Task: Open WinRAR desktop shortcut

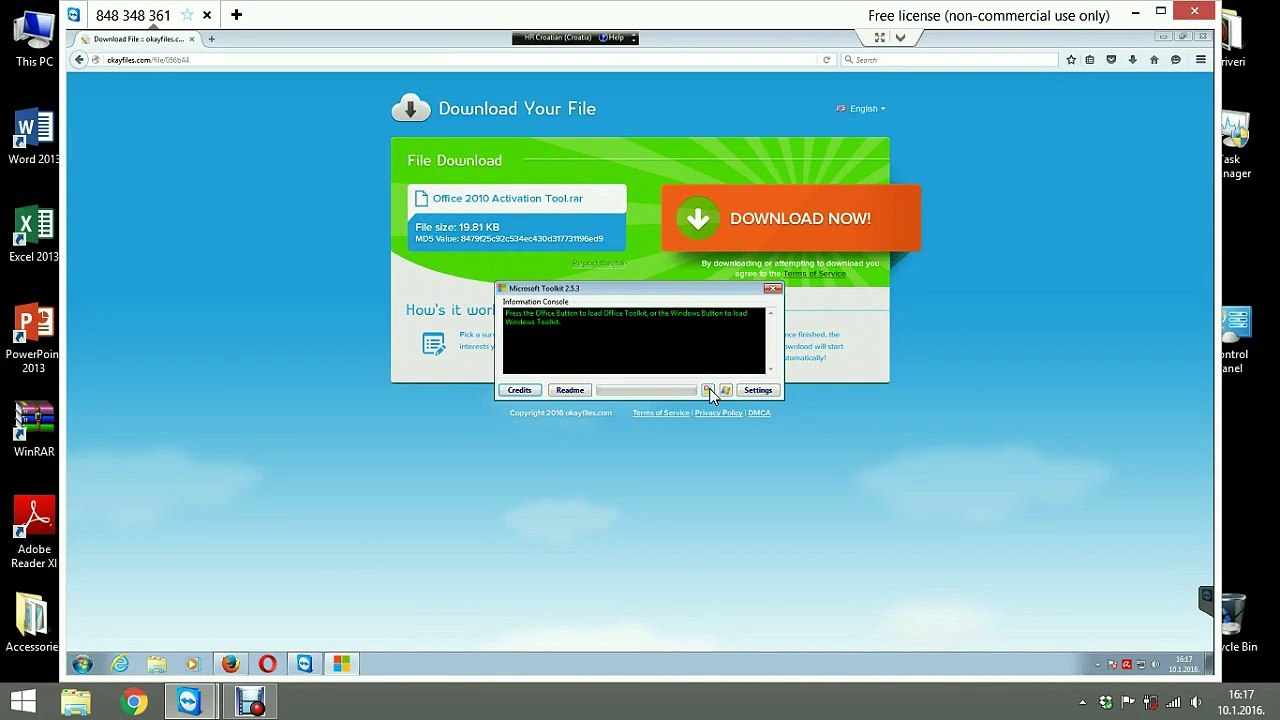Action: (x=34, y=430)
